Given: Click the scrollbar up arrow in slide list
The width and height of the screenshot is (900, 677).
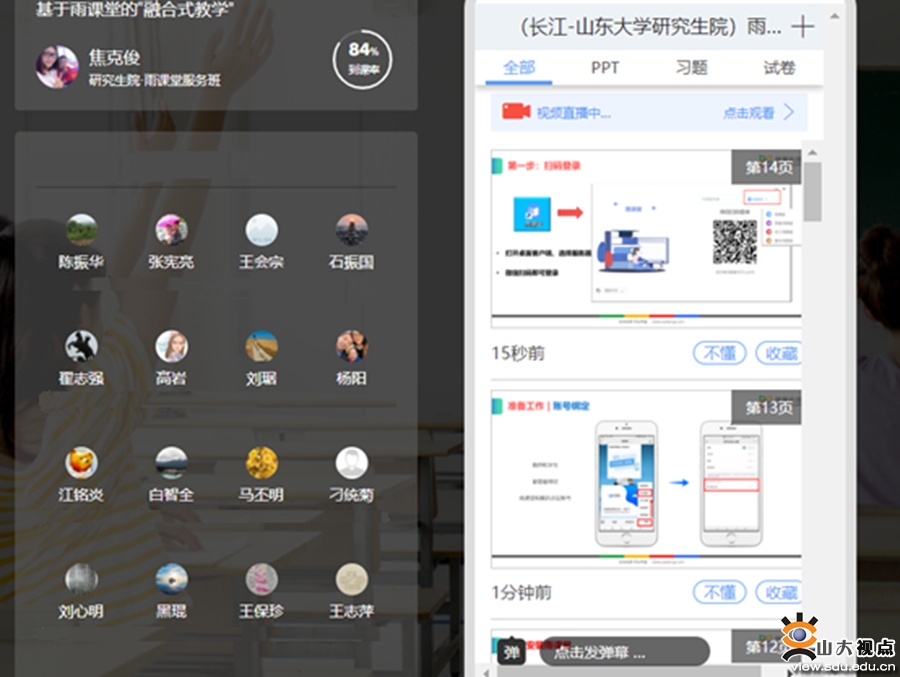Looking at the screenshot, I should pos(812,153).
